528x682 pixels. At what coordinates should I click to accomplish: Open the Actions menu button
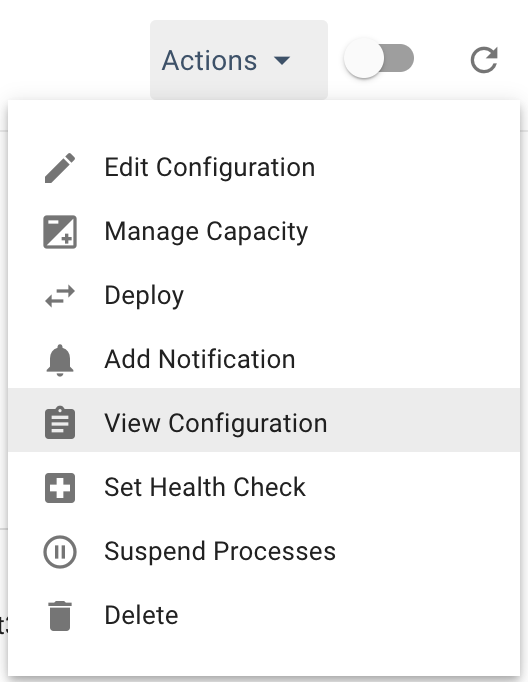click(x=239, y=60)
